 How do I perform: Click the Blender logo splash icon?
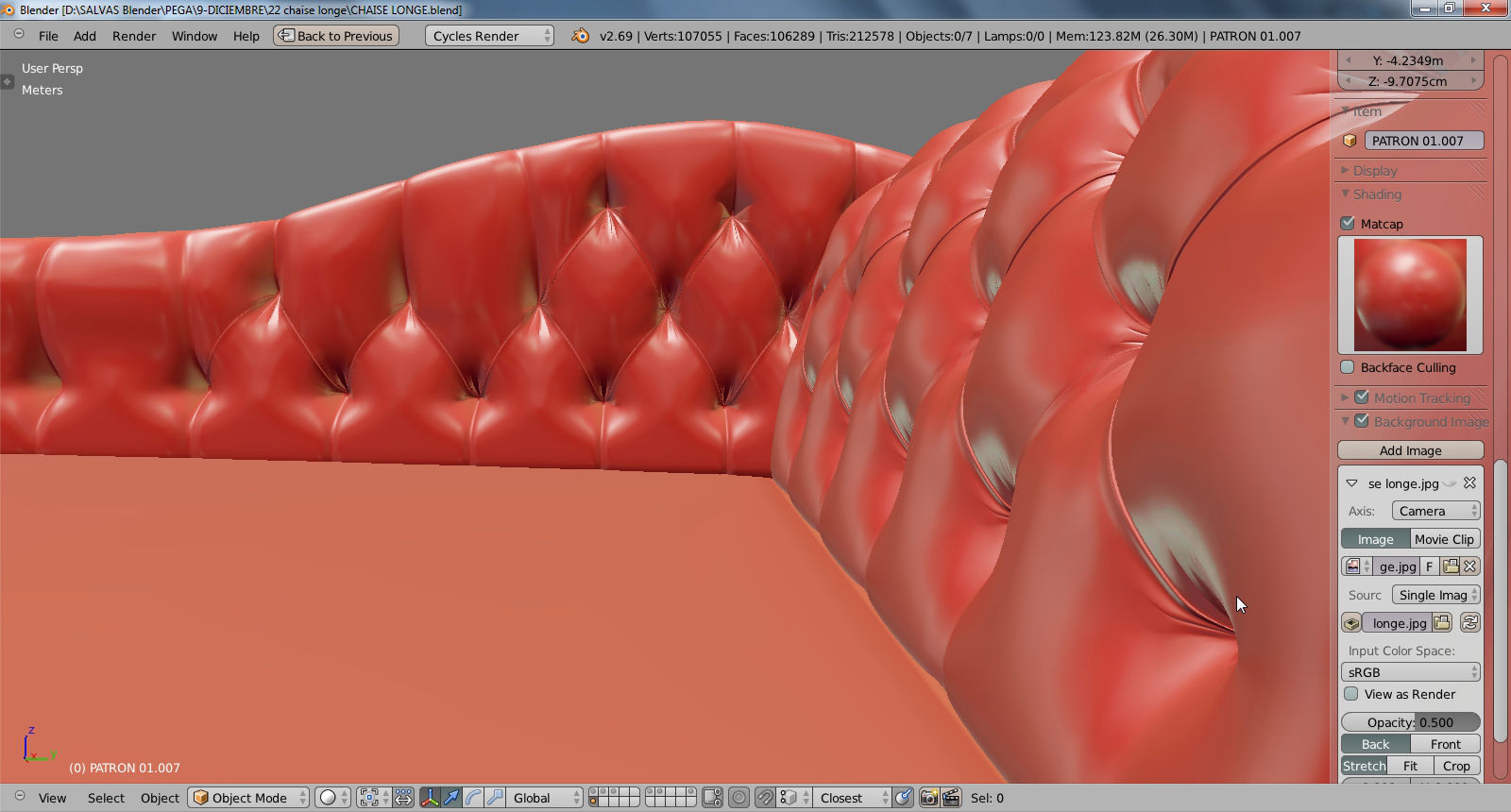(580, 36)
